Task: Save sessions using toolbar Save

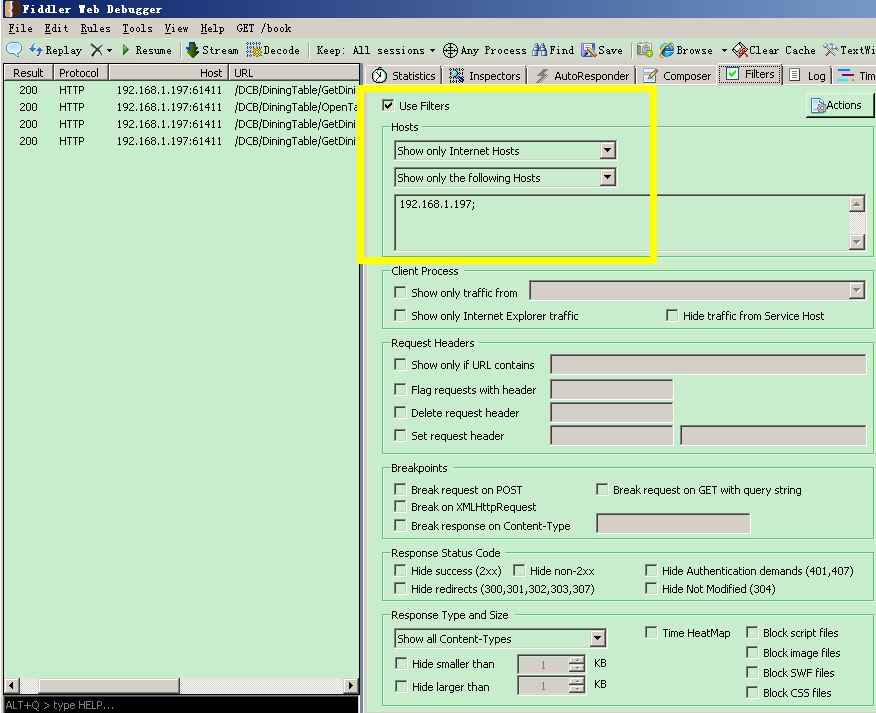Action: click(602, 50)
